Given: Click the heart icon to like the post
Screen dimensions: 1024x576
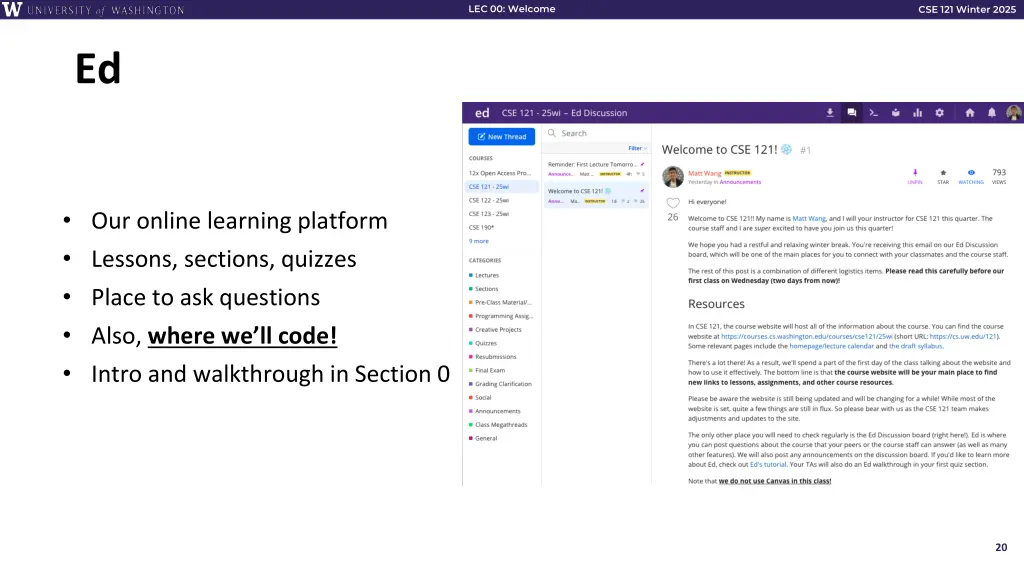Looking at the screenshot, I should pyautogui.click(x=673, y=202).
